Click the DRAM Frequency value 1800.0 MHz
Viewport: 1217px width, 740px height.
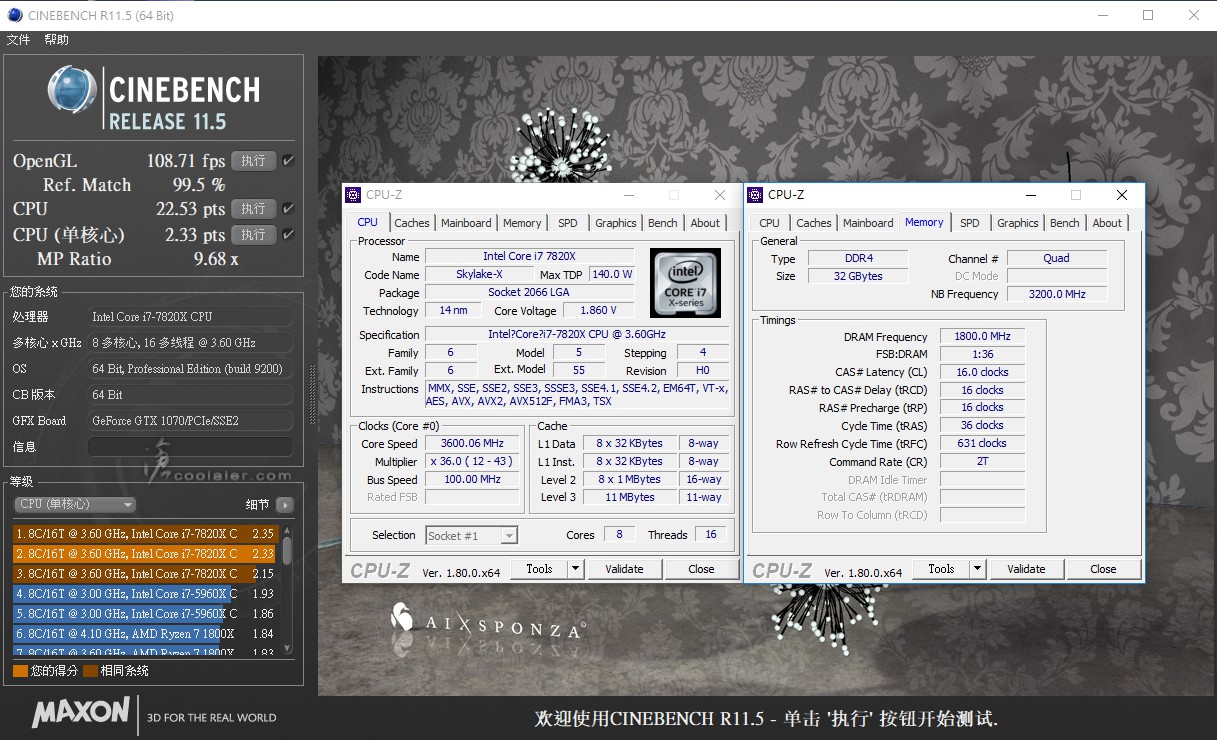tap(982, 337)
